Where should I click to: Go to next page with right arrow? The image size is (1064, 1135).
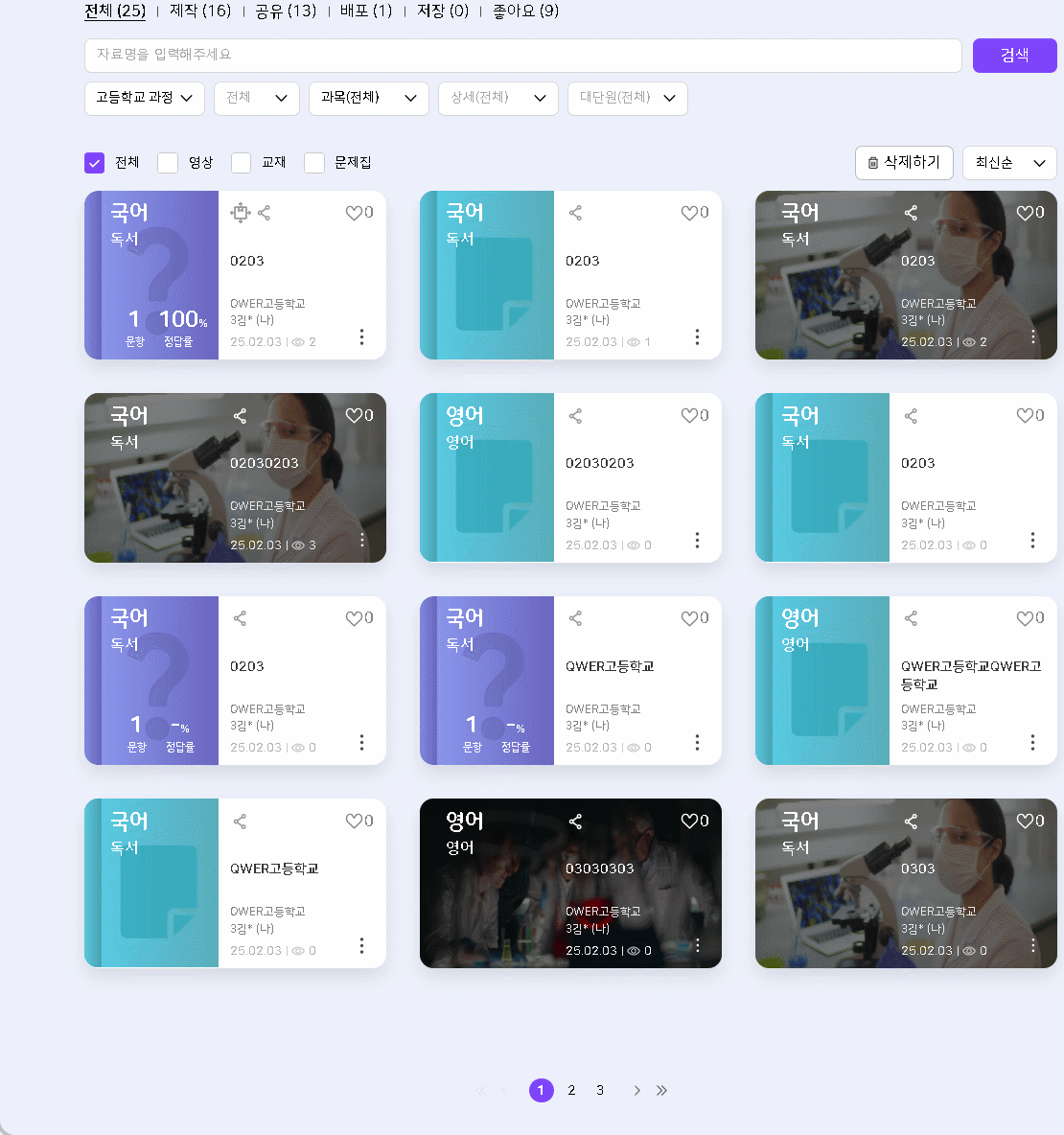click(x=636, y=1091)
